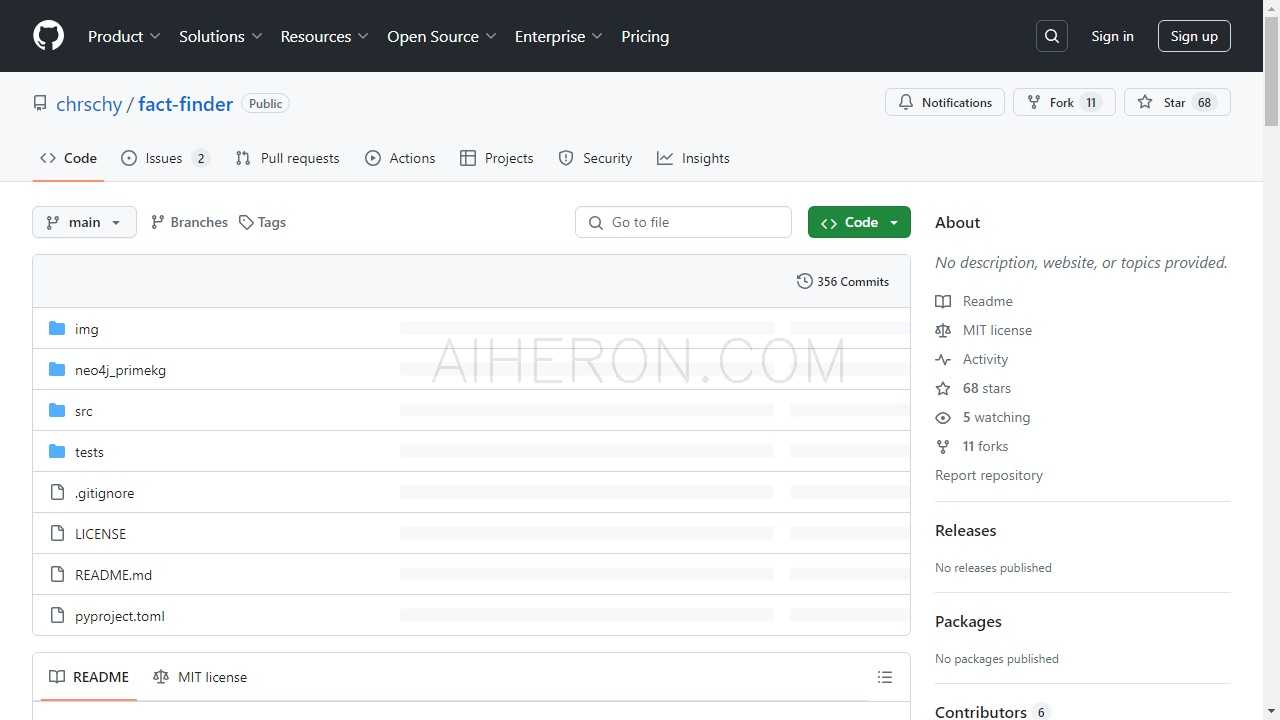Click the .gitignore file icon
Screen dimensions: 1280x720
pyautogui.click(x=57, y=493)
